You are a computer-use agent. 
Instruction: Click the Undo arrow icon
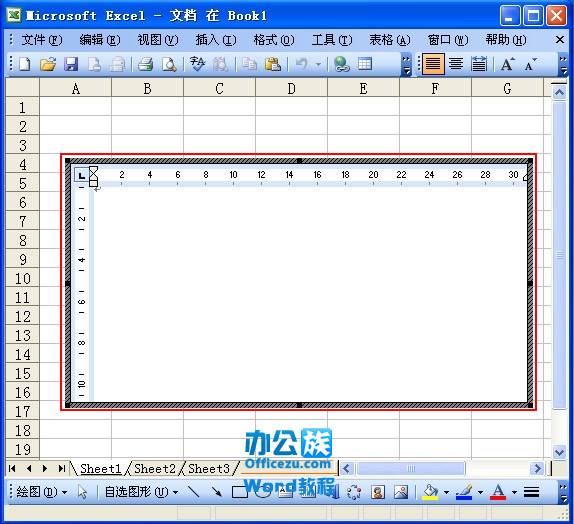(302, 64)
